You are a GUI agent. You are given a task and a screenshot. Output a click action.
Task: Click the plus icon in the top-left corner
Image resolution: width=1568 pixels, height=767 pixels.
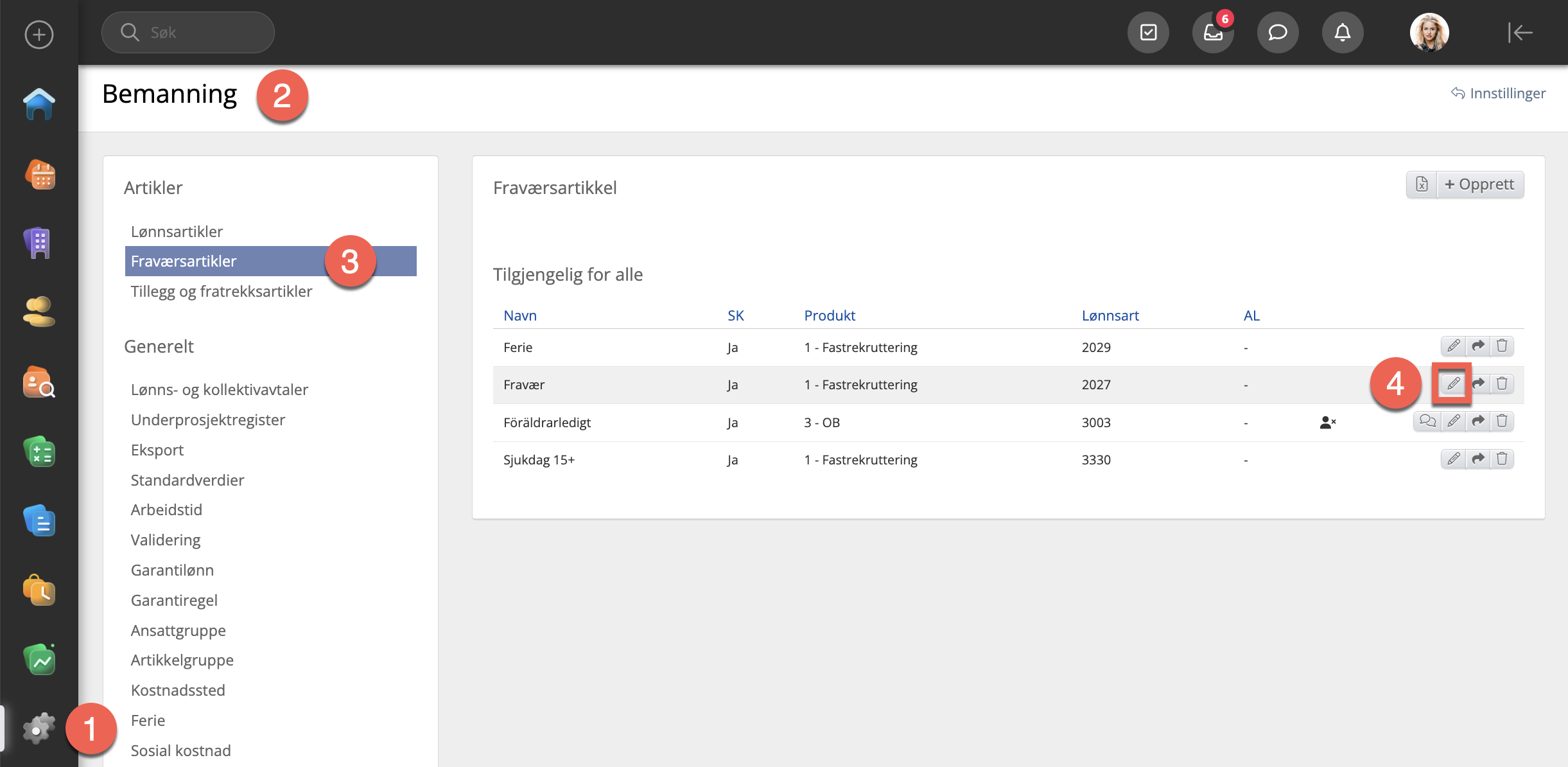[39, 35]
